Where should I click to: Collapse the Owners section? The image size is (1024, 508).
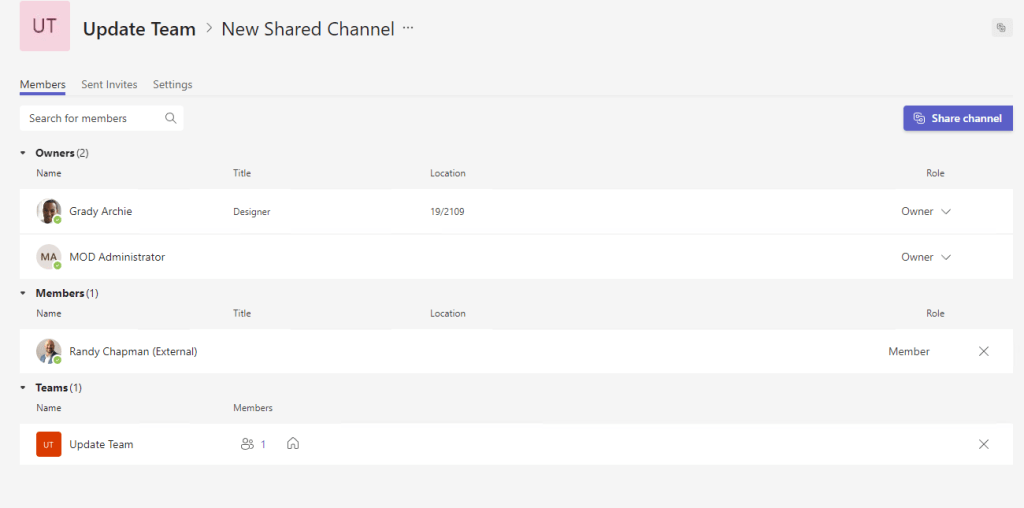click(24, 153)
